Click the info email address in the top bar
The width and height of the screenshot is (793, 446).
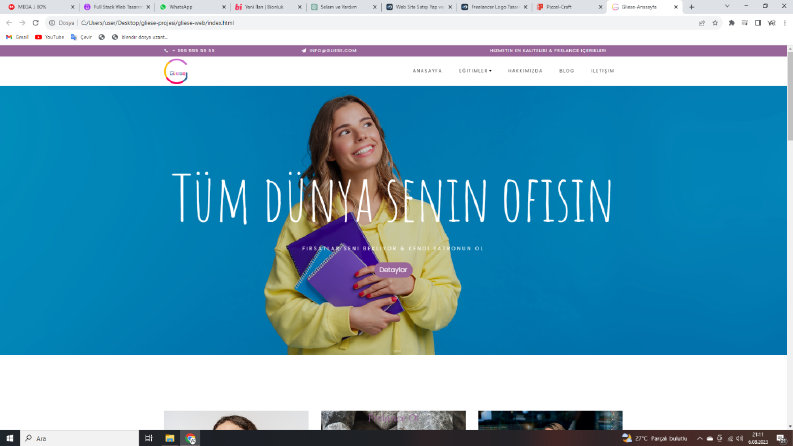pos(329,51)
